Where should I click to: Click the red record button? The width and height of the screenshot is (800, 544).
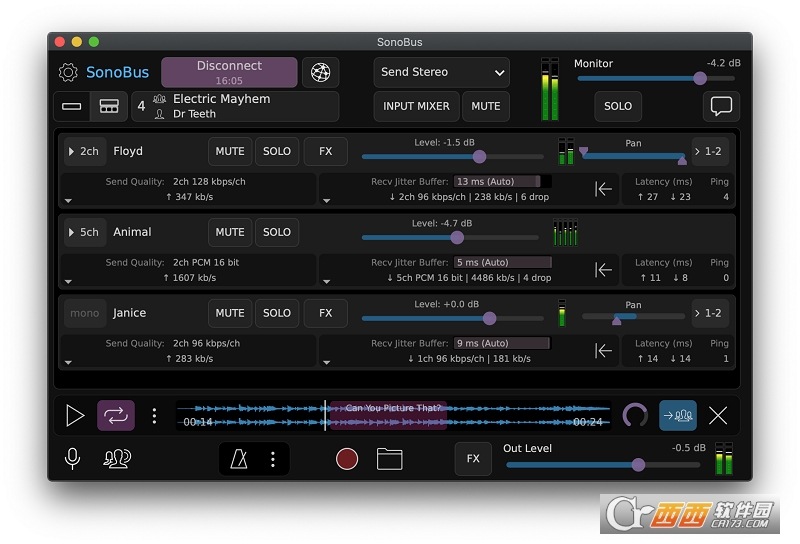pyautogui.click(x=347, y=458)
